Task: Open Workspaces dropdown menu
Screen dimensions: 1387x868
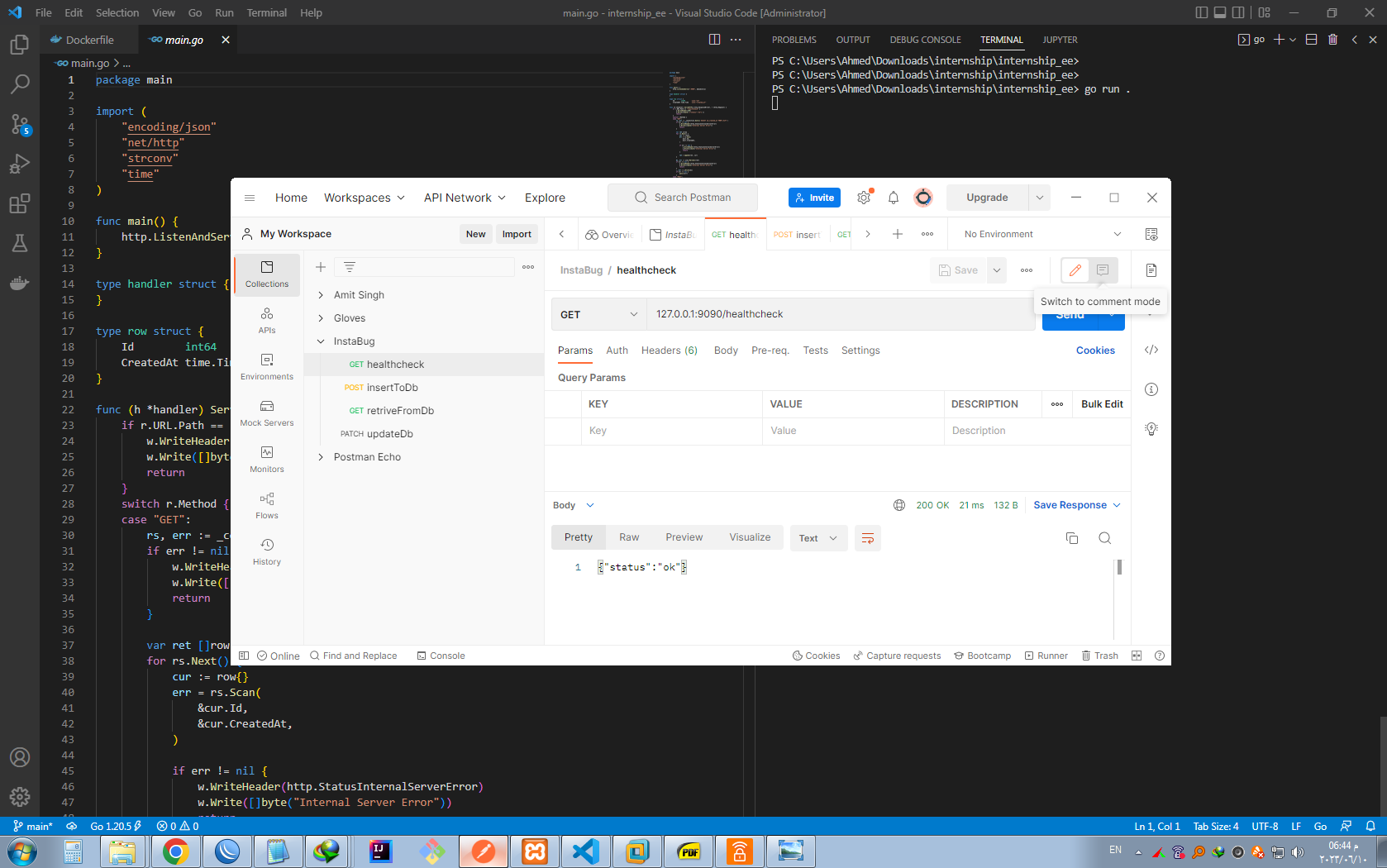Action: (365, 198)
